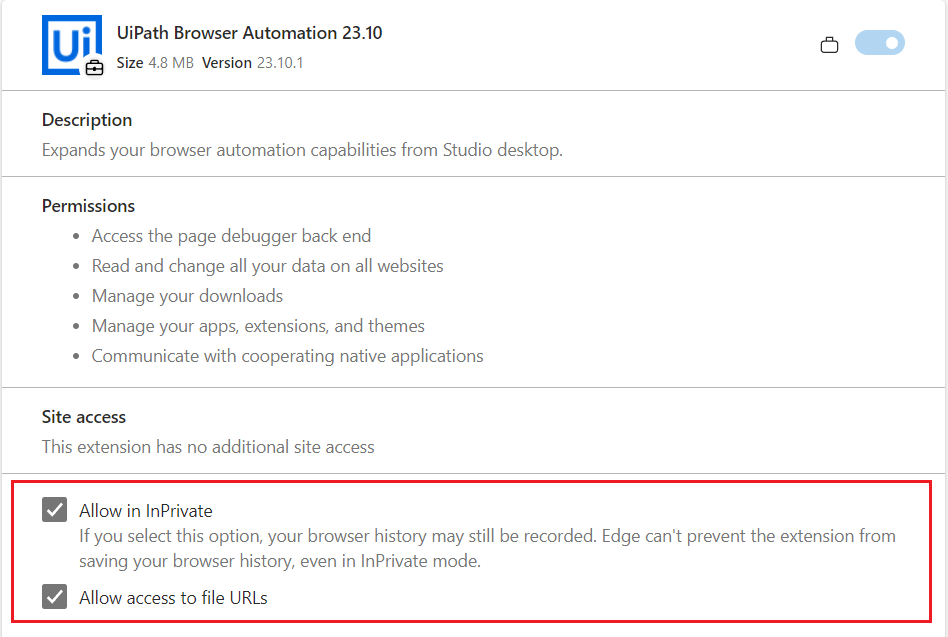Click the "Manage your downloads" permission

click(x=187, y=296)
